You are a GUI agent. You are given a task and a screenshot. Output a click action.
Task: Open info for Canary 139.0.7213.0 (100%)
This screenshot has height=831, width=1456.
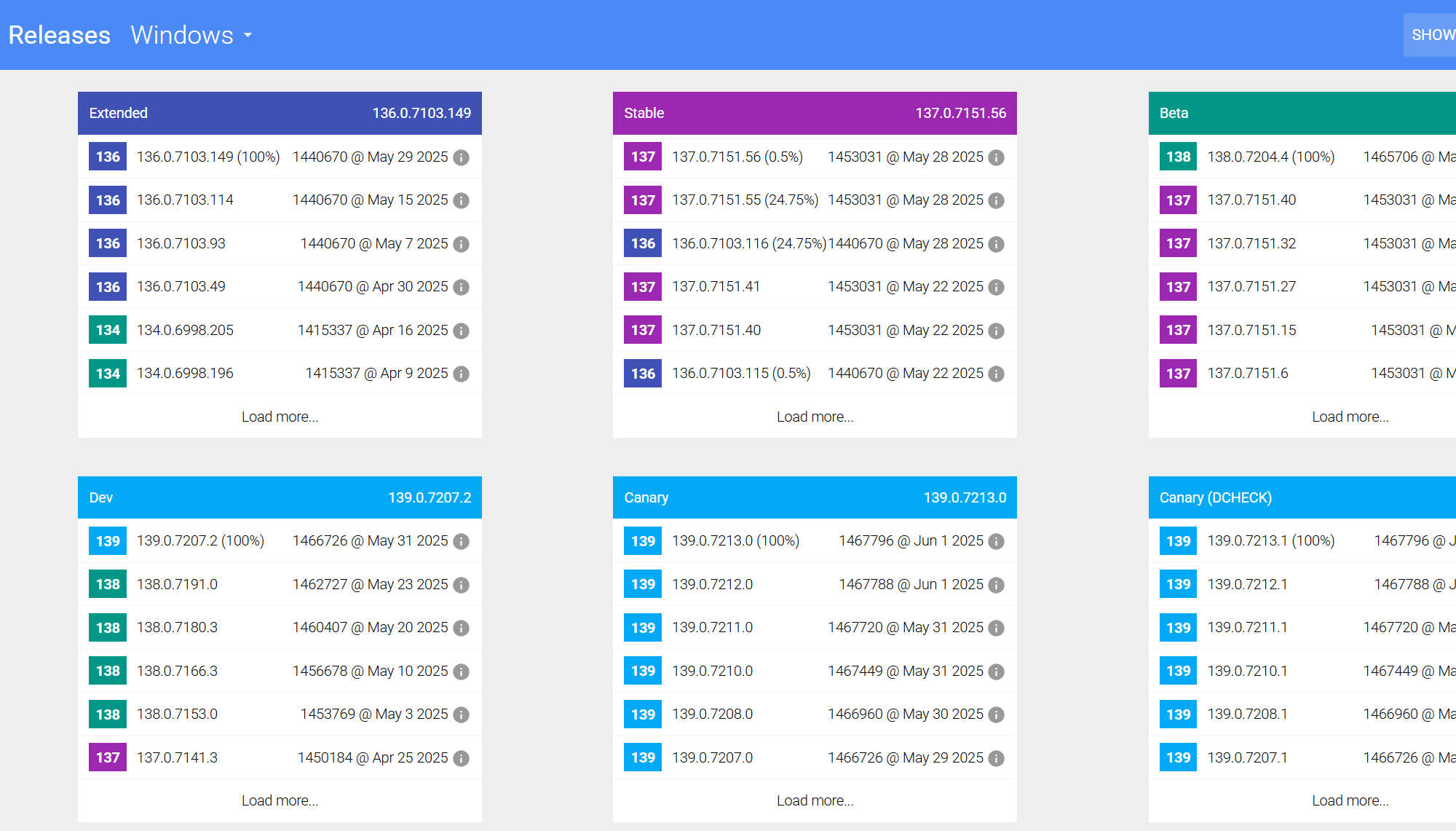997,541
